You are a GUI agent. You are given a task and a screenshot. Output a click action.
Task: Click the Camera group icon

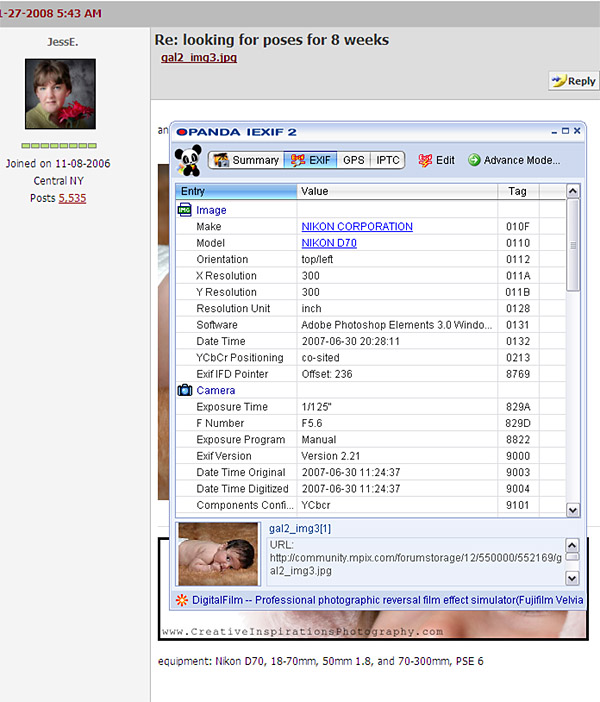point(184,390)
